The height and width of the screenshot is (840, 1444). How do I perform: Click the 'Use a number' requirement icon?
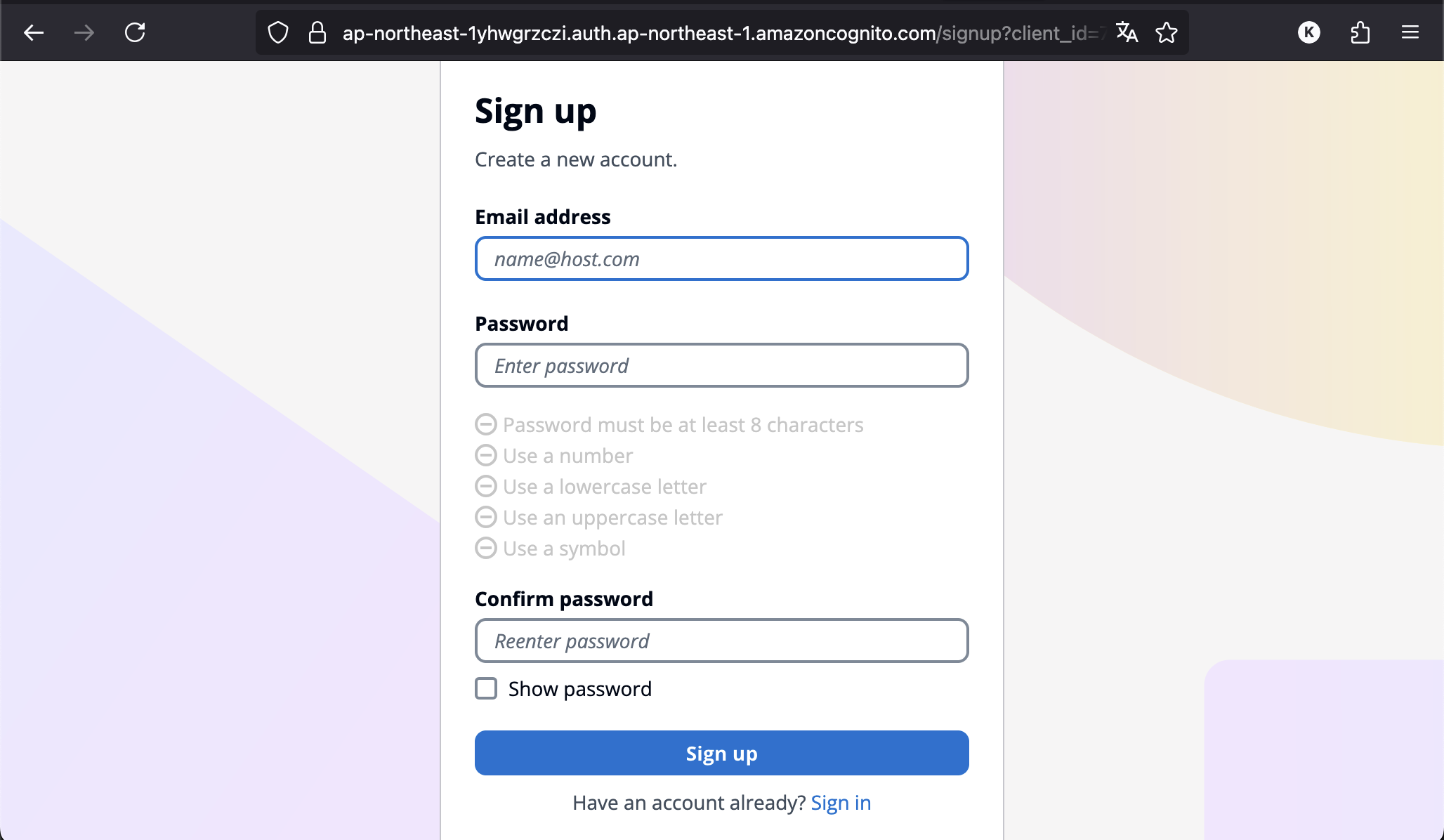coord(486,455)
